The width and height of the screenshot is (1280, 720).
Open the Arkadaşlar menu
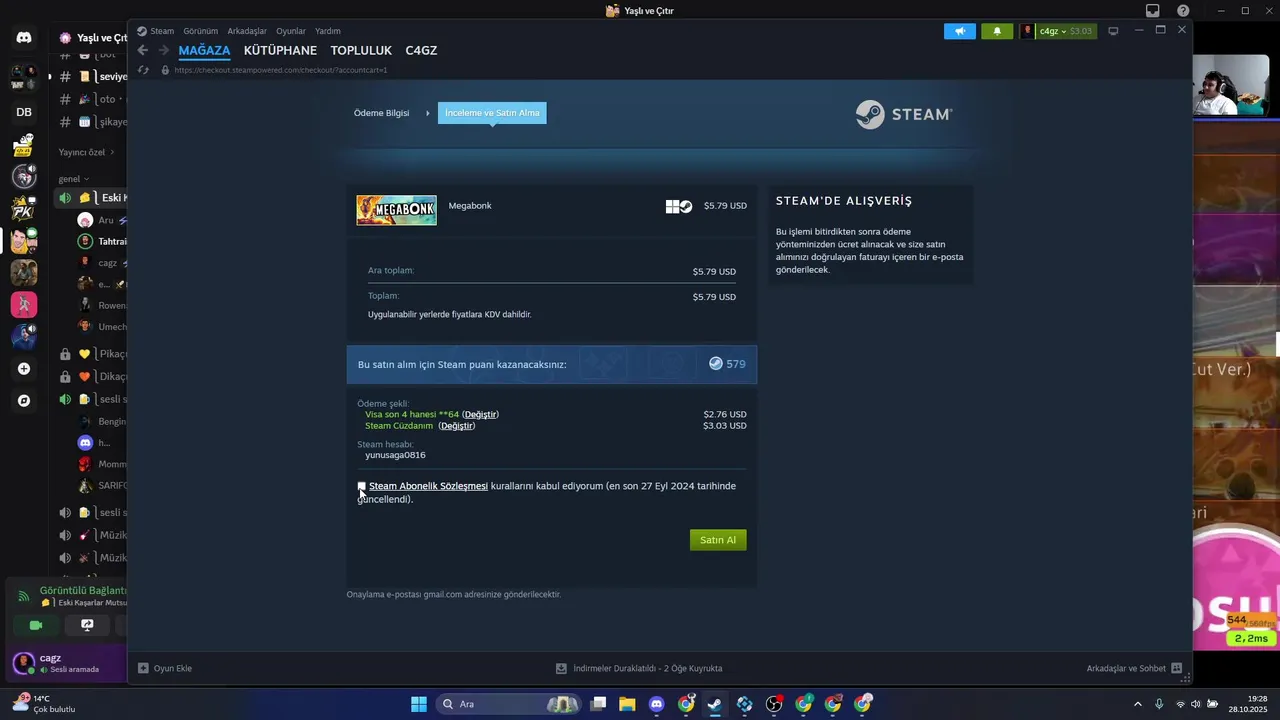pos(247,31)
